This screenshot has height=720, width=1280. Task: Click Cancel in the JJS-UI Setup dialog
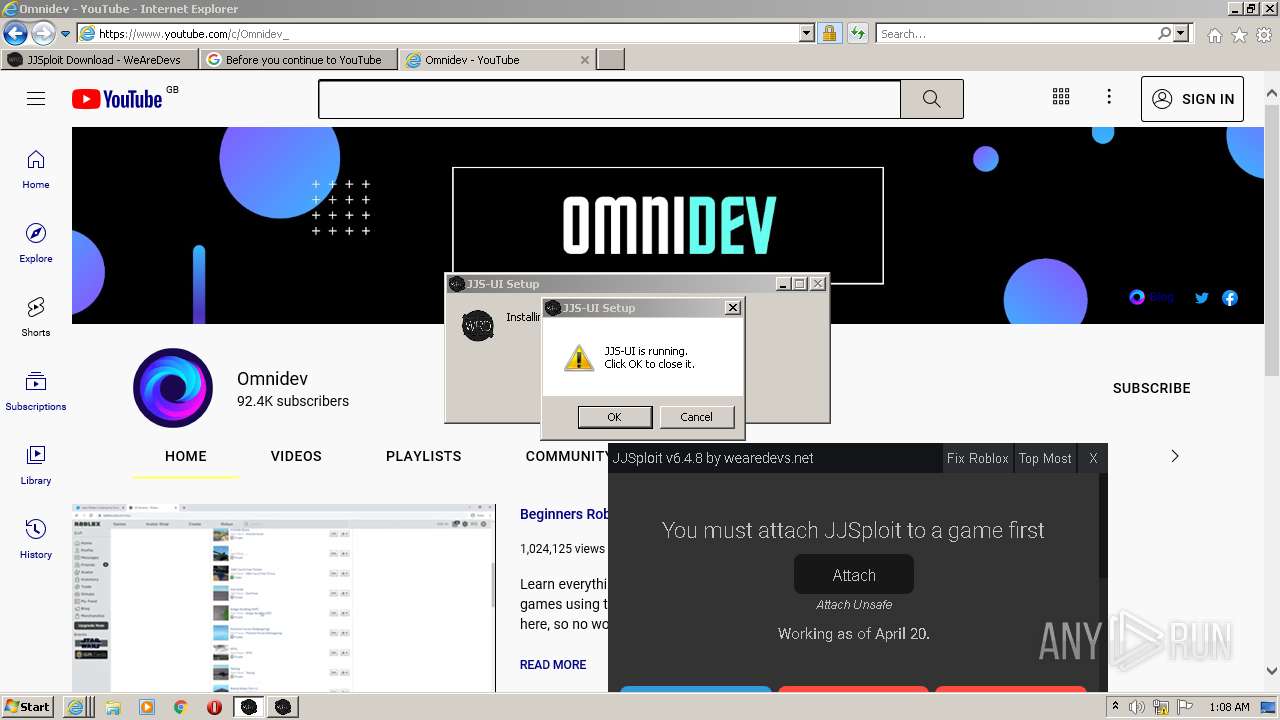696,417
